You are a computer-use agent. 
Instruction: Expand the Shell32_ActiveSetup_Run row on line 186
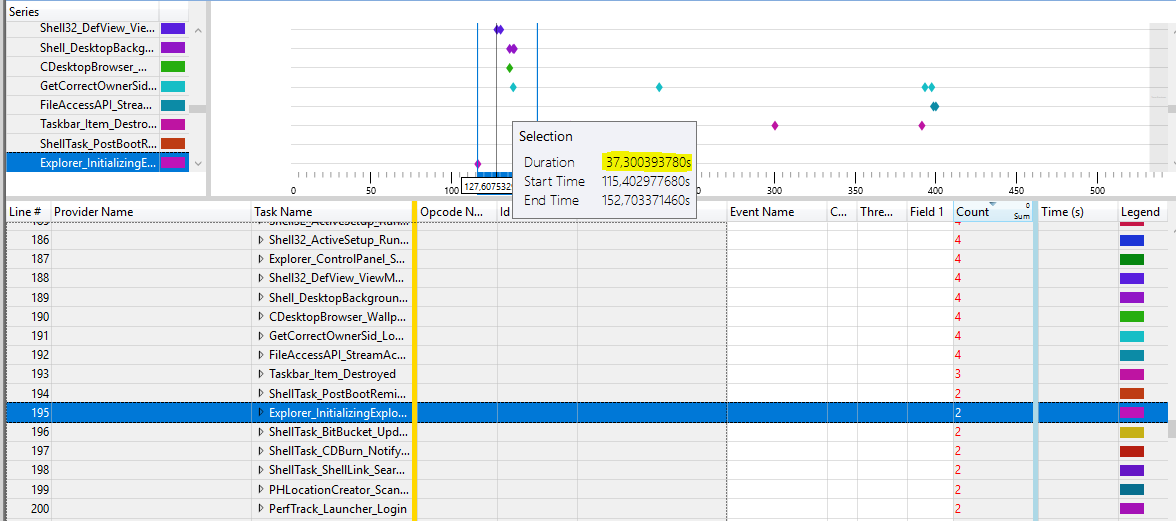[x=261, y=240]
